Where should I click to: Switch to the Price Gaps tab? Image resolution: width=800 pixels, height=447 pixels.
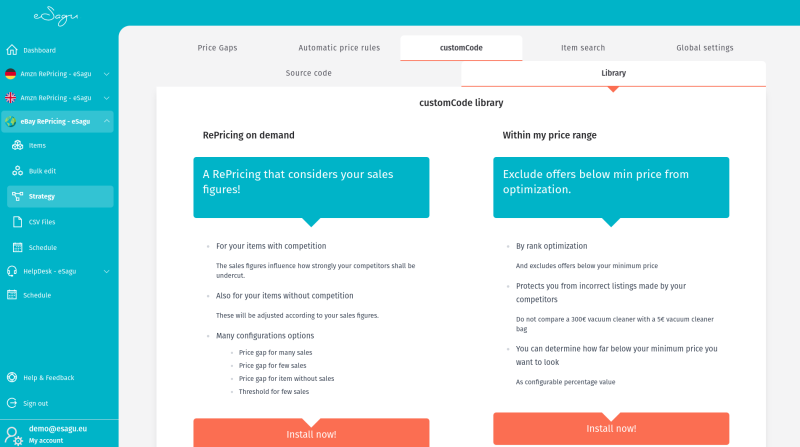point(217,48)
